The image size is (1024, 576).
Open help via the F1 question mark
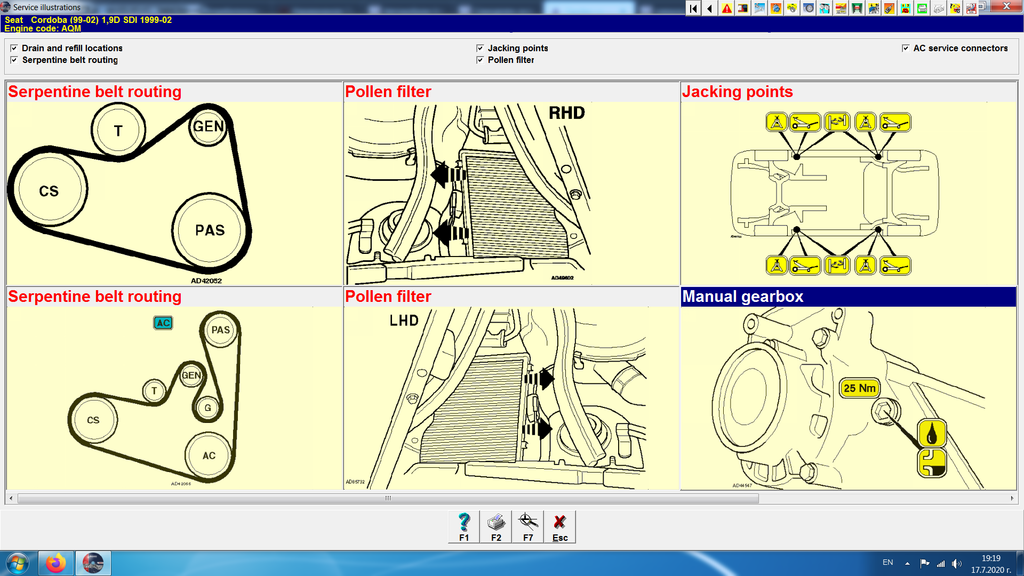click(x=464, y=527)
